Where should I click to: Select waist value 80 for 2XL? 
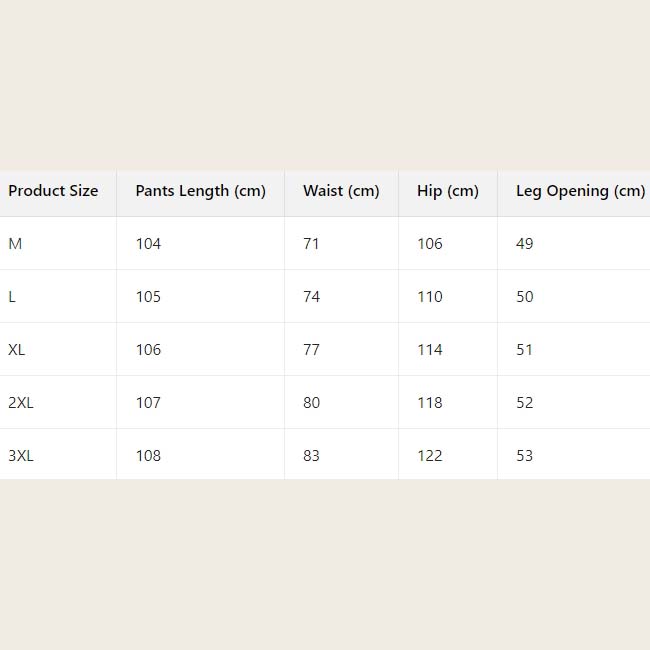[x=311, y=403]
